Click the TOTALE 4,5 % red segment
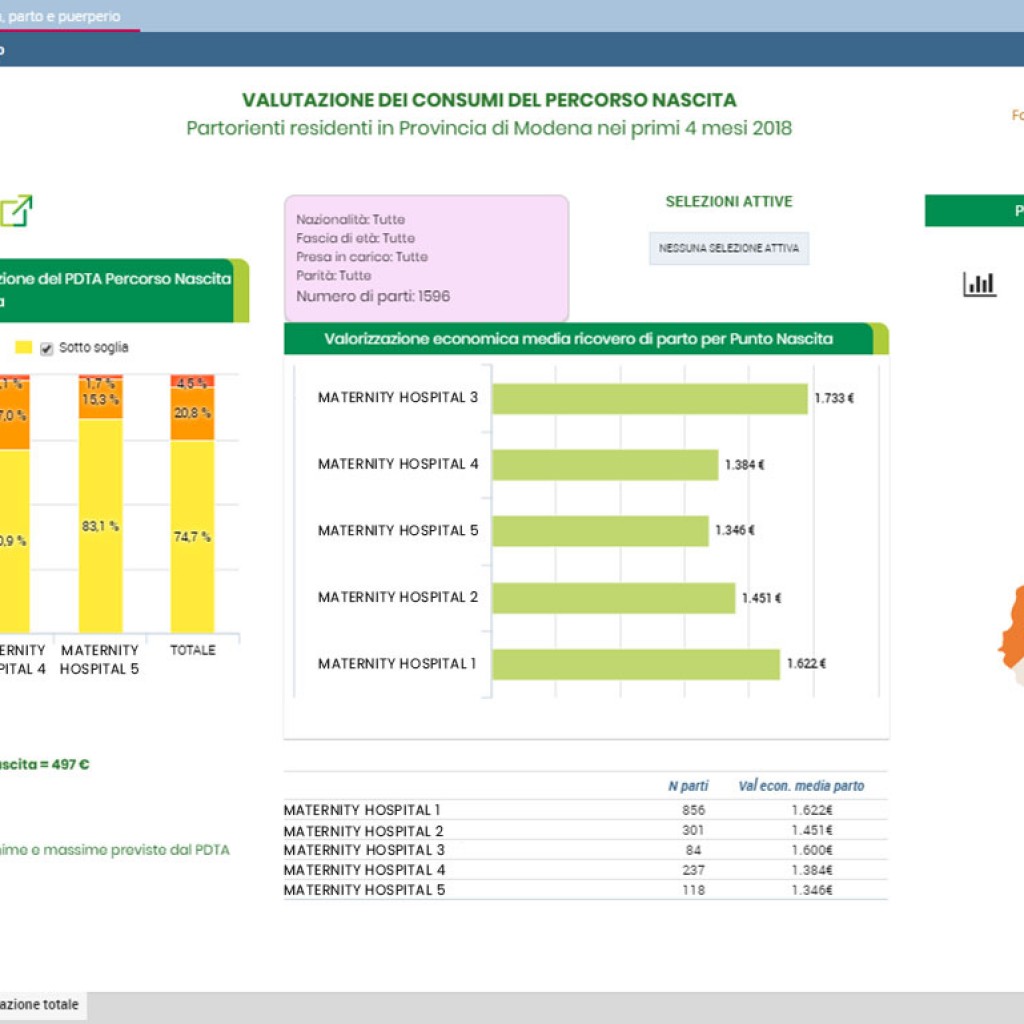This screenshot has width=1024, height=1024. click(192, 381)
